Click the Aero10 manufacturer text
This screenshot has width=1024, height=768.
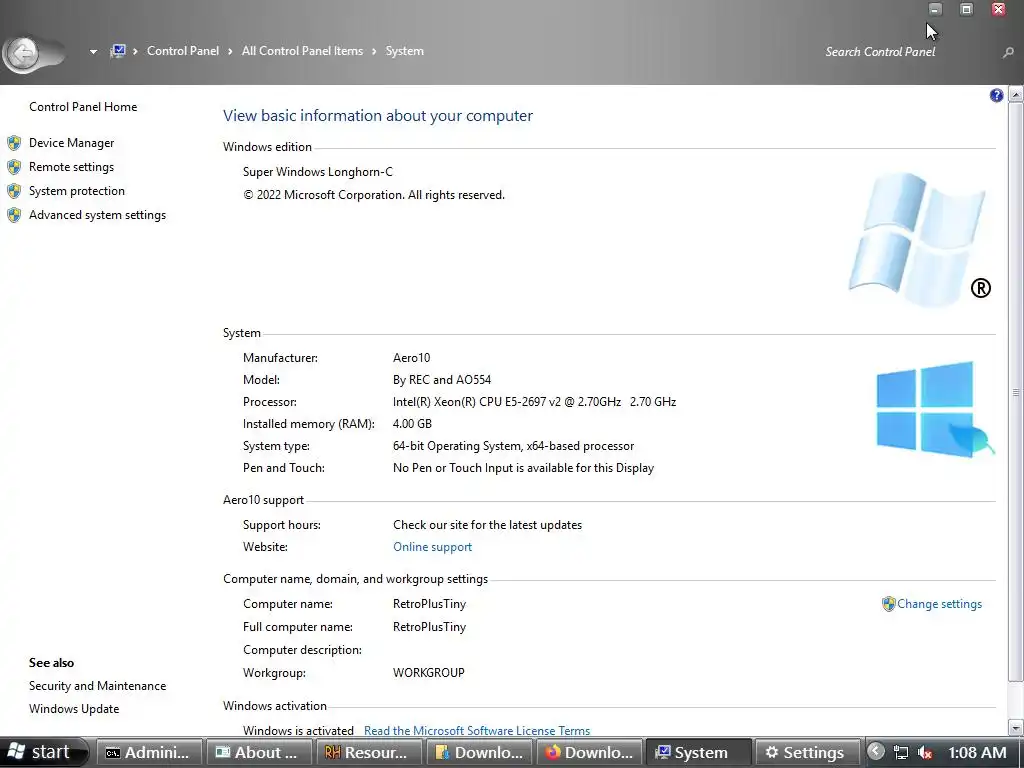[411, 358]
